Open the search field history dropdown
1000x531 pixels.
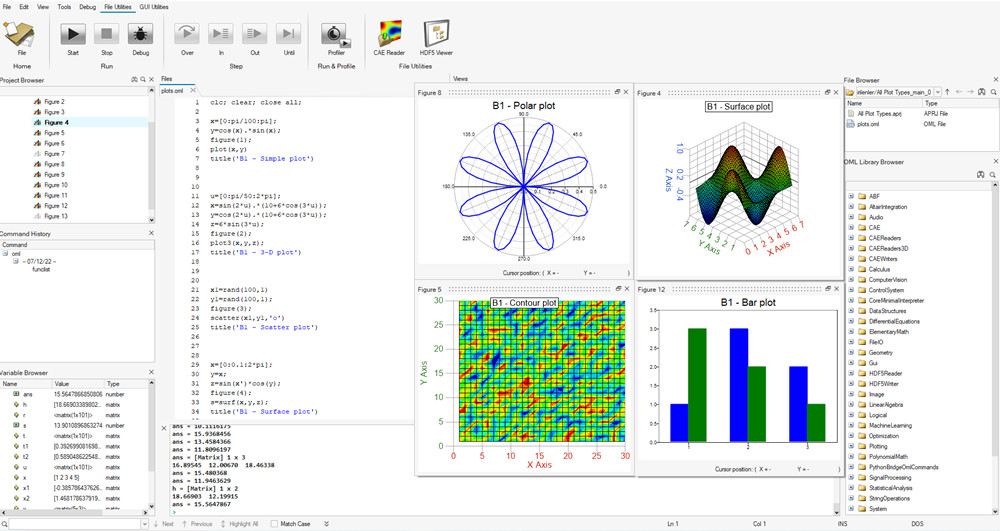click(x=145, y=524)
